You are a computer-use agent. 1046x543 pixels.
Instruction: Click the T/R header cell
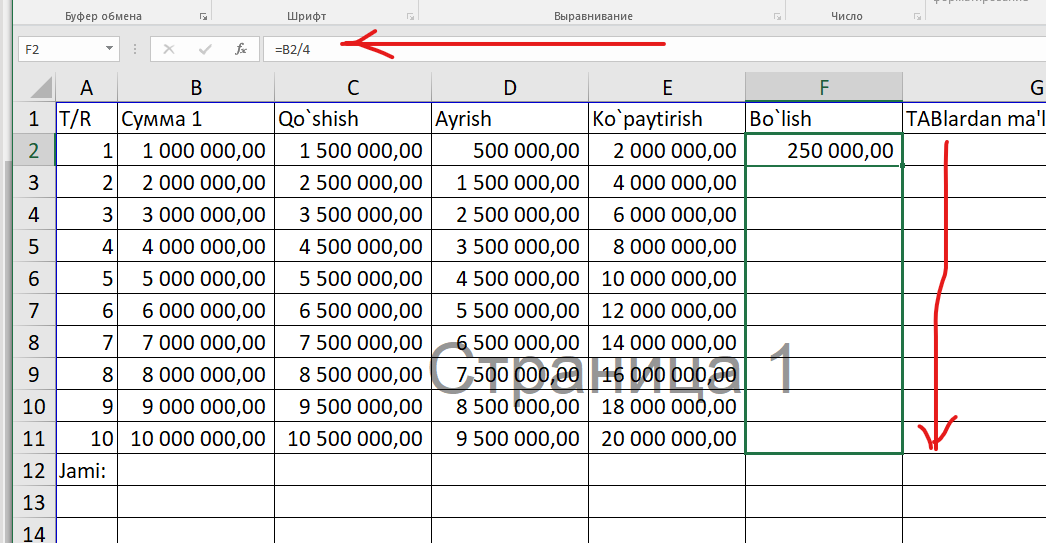(87, 119)
